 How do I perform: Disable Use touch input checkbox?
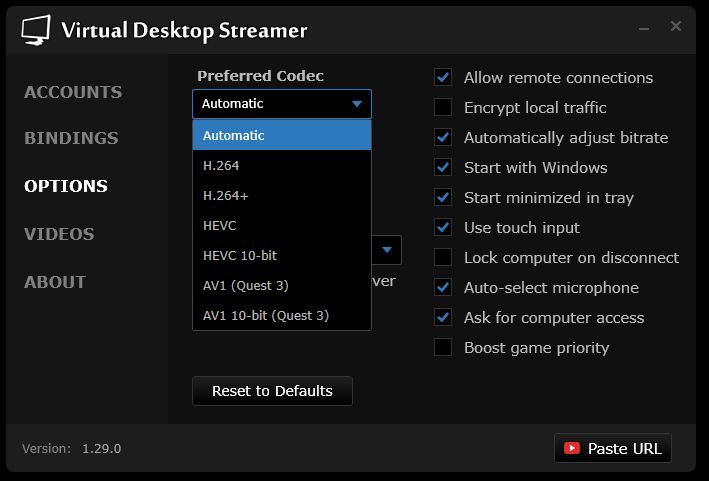tap(443, 227)
